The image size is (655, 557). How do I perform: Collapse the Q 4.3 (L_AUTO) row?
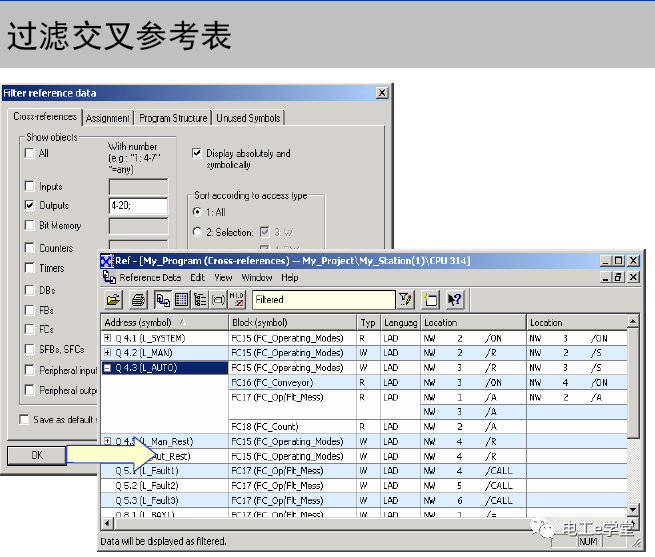point(108,368)
